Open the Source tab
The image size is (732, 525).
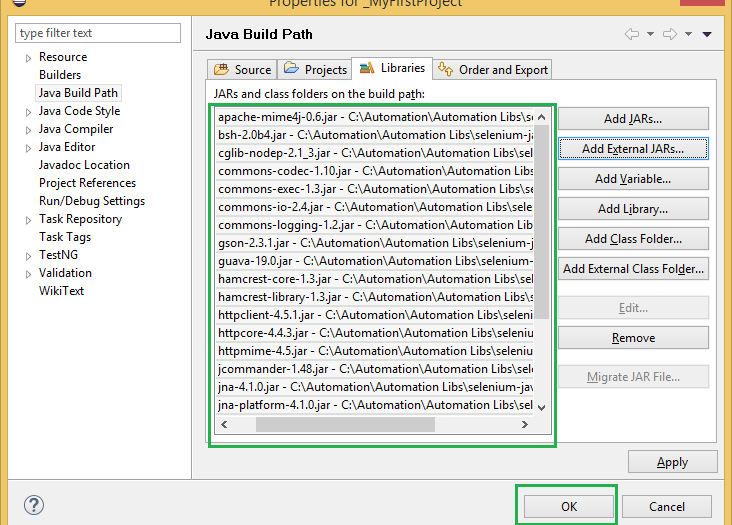coord(241,69)
